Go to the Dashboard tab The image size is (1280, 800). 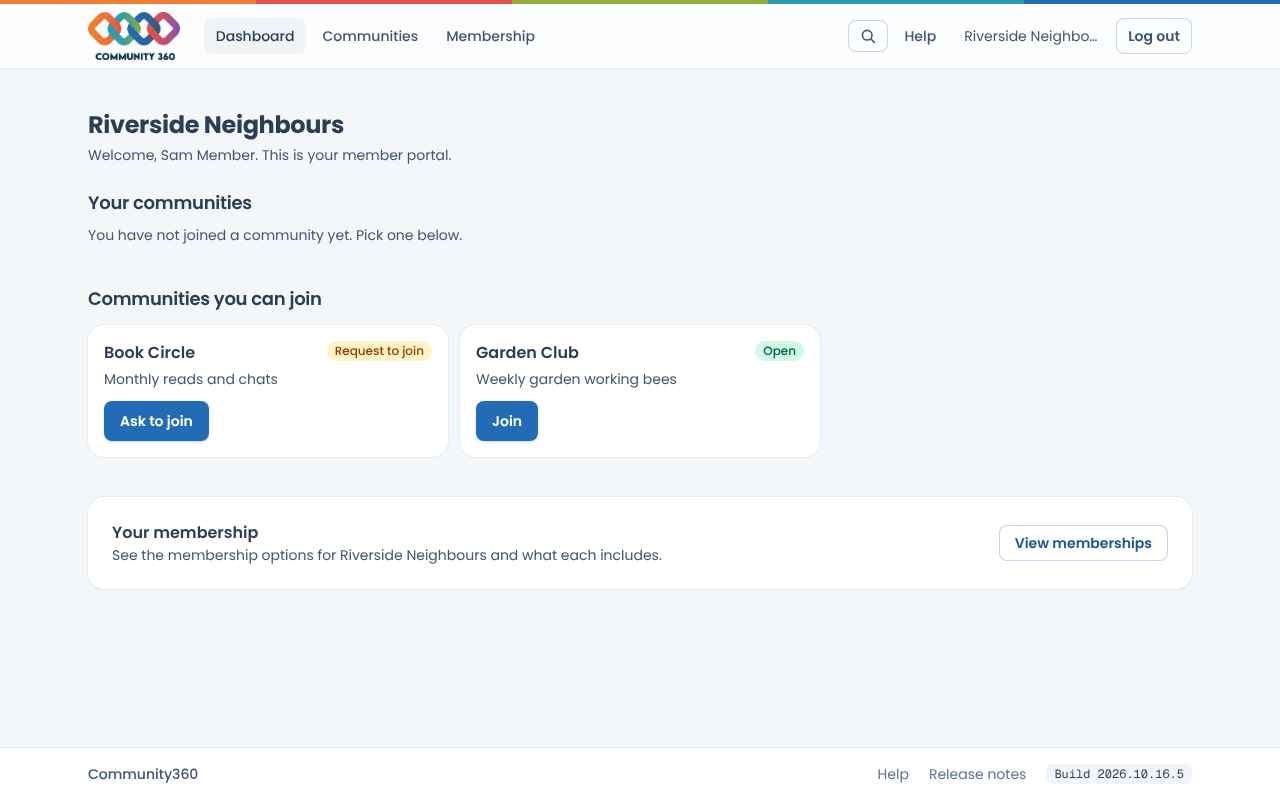tap(255, 36)
